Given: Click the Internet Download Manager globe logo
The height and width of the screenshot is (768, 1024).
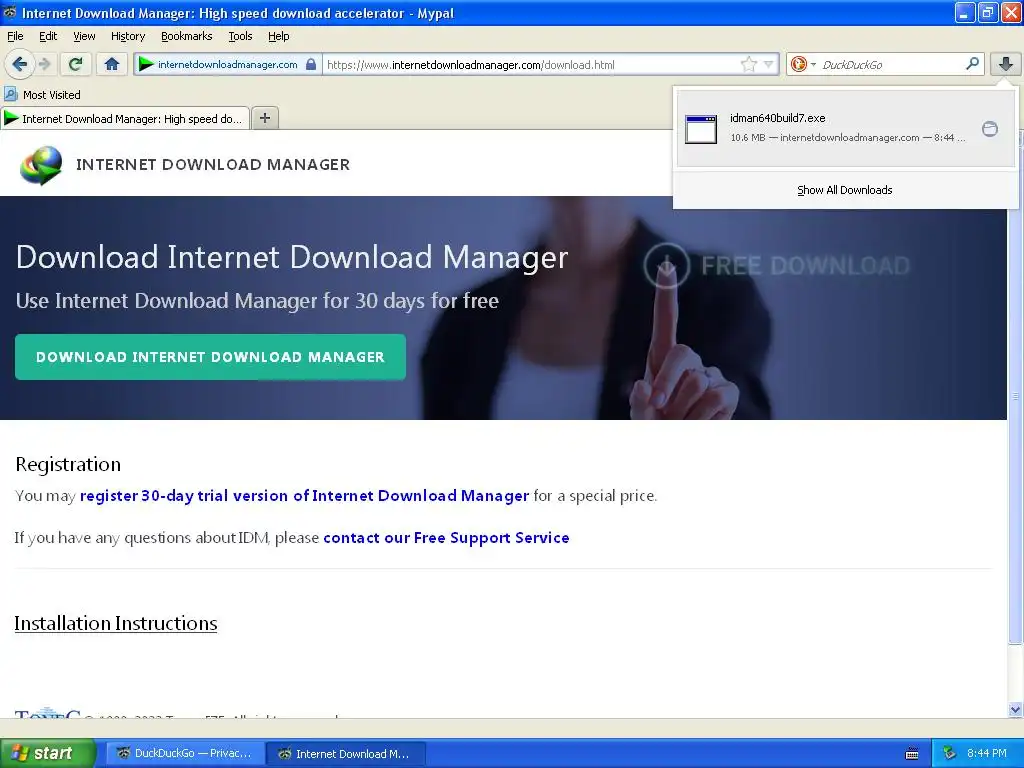Looking at the screenshot, I should click(x=40, y=165).
